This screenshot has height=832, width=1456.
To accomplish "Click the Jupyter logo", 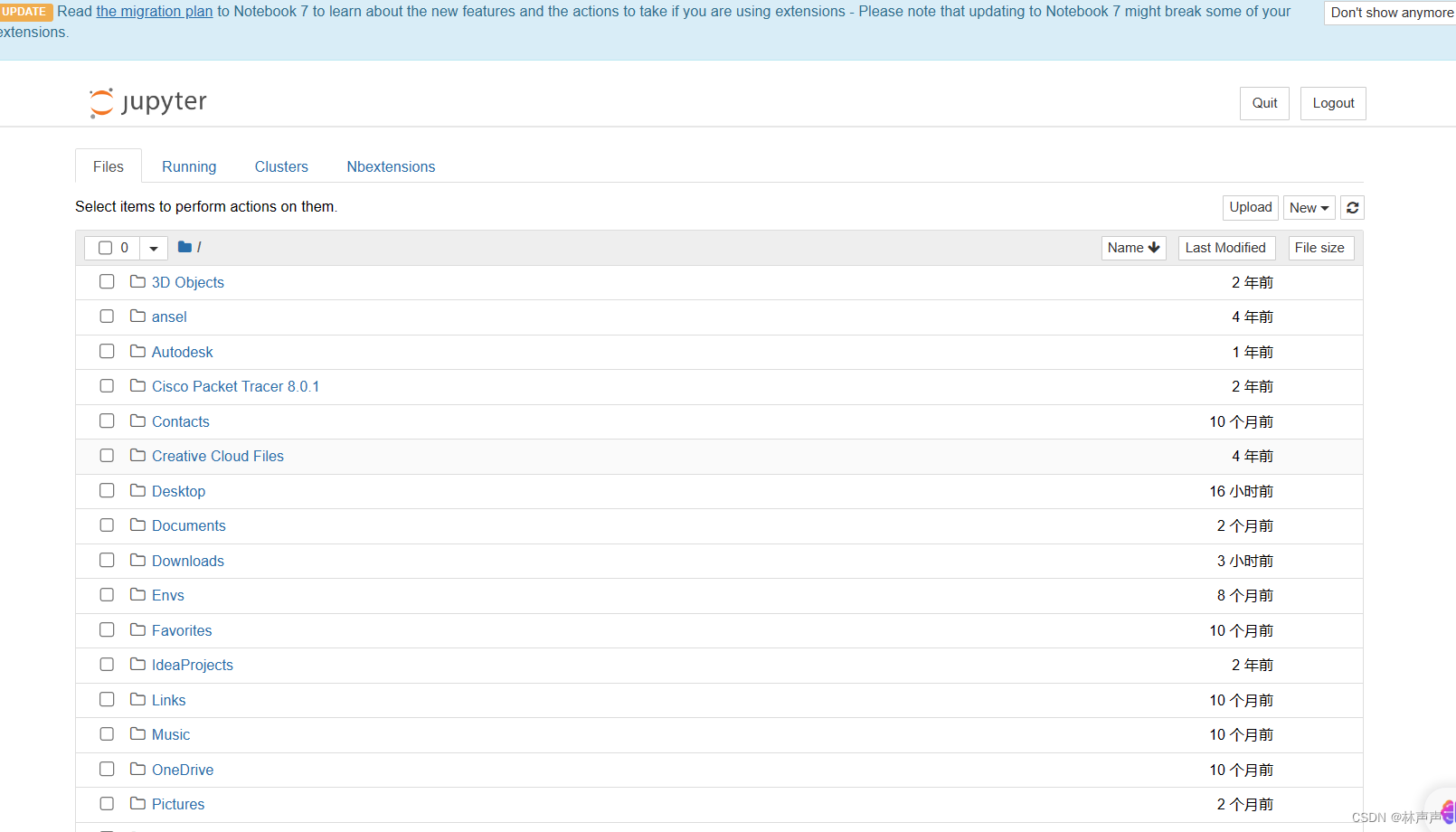I will click(148, 102).
